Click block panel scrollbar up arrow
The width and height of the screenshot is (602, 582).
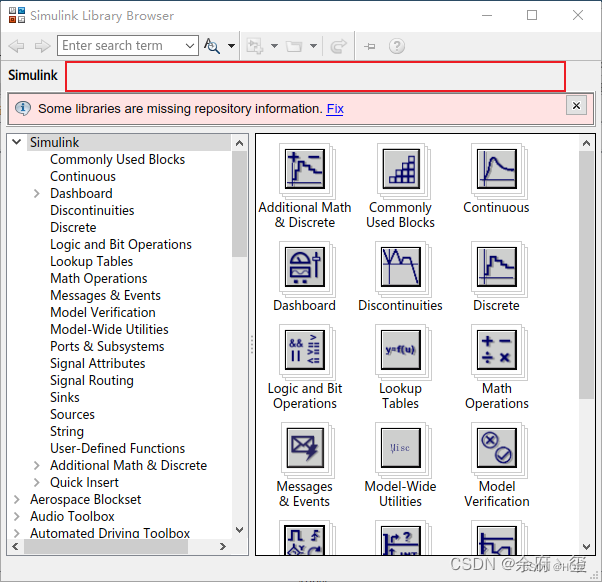(x=586, y=144)
